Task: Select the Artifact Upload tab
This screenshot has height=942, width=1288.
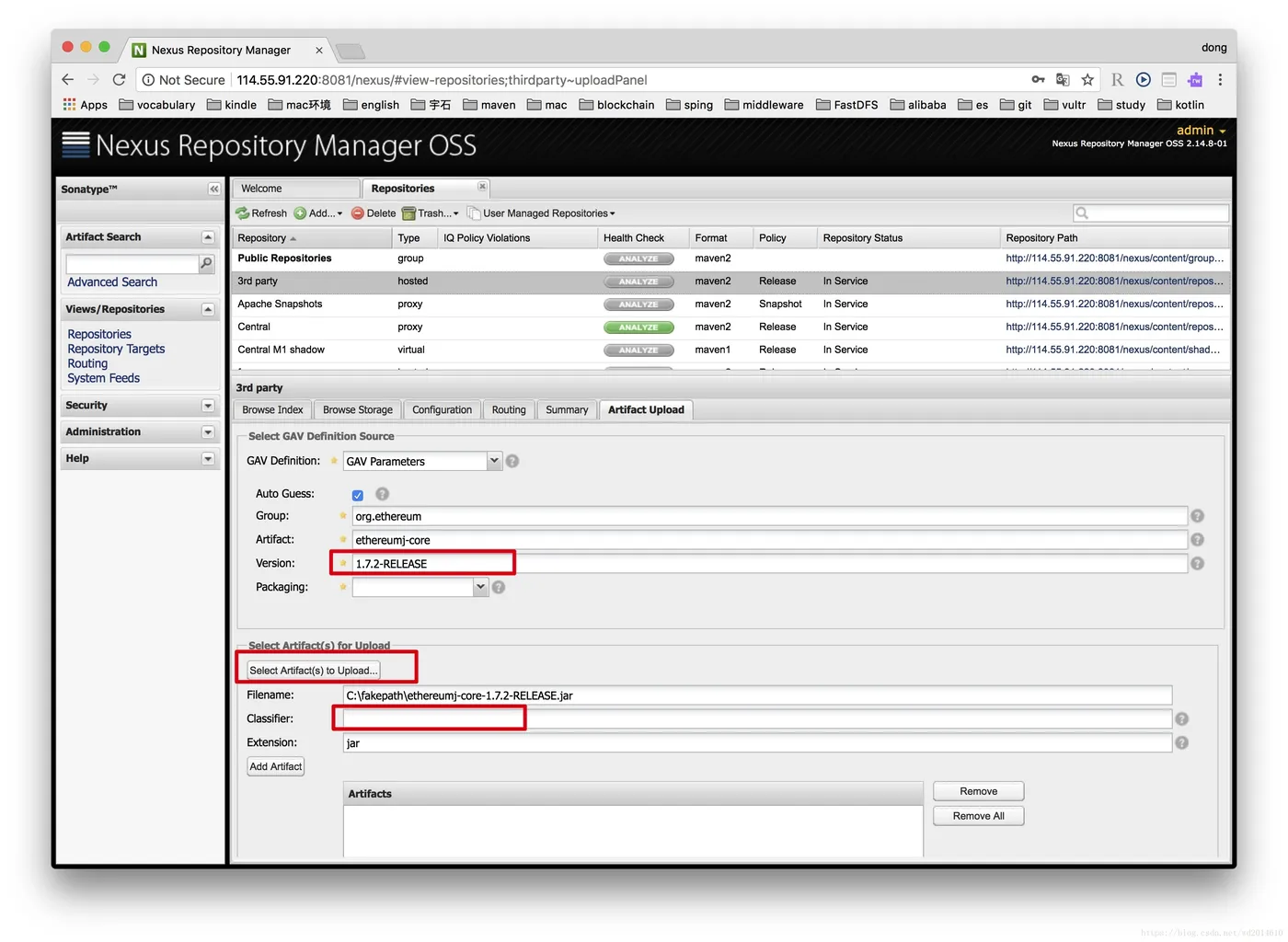Action: pos(646,410)
